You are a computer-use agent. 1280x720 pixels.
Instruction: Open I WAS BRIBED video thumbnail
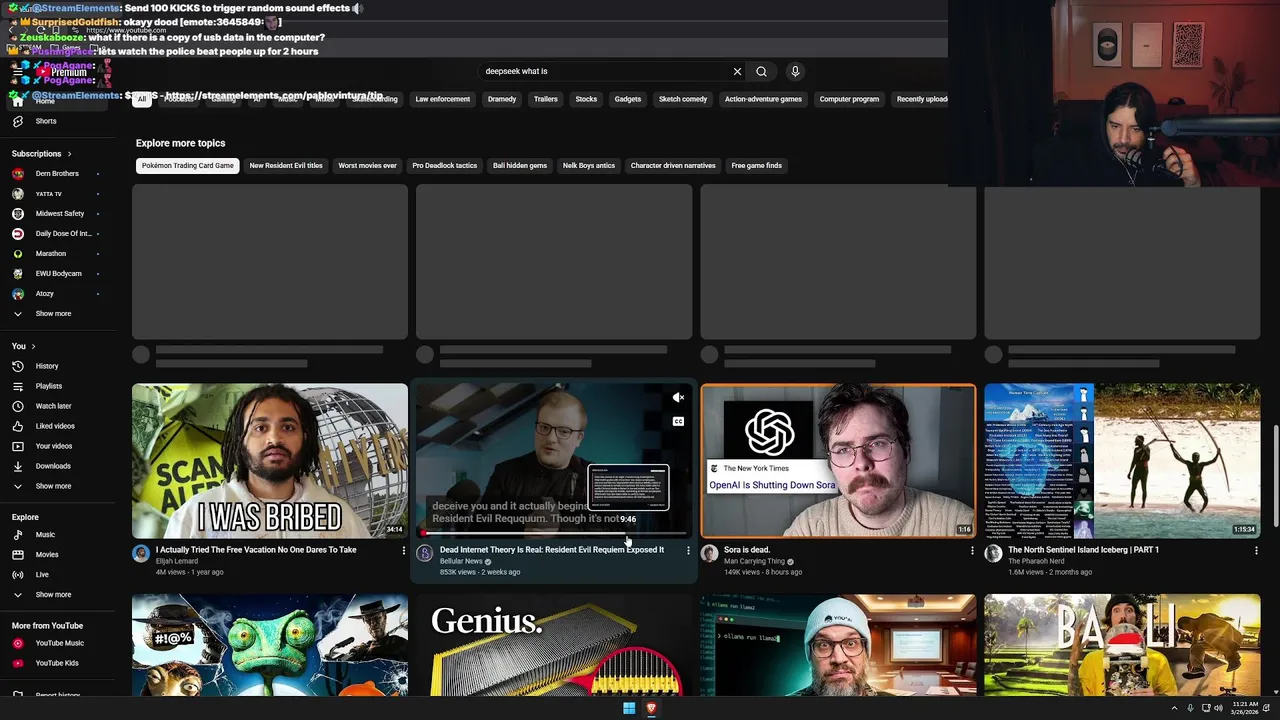(x=270, y=461)
